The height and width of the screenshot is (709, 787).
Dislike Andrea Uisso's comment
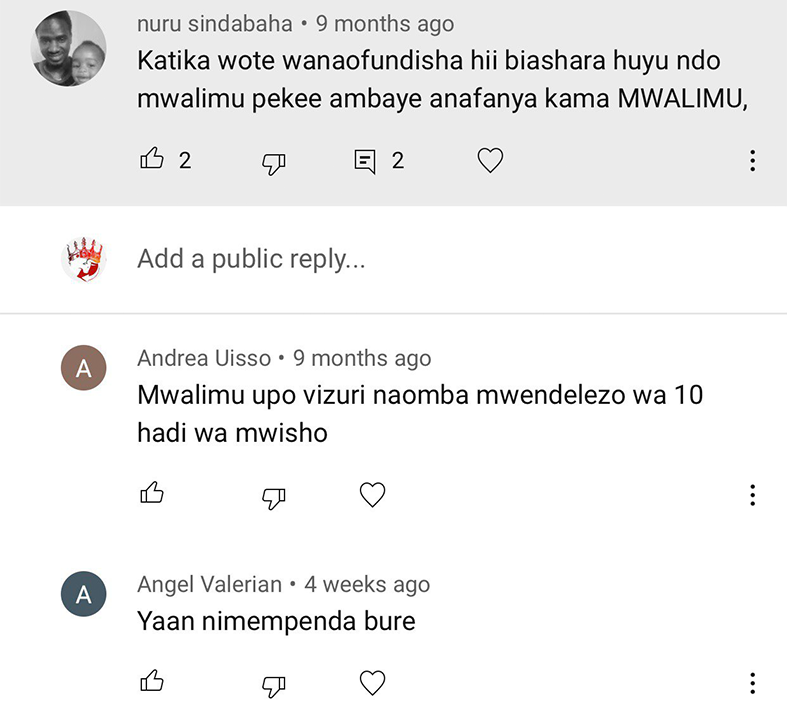coord(273,495)
